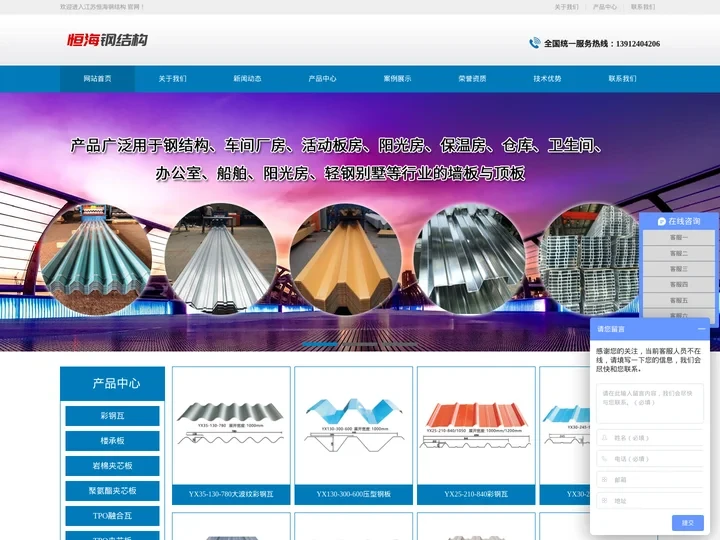Click the 恒海钢结构 site logo
This screenshot has width=720, height=540.
(x=107, y=40)
